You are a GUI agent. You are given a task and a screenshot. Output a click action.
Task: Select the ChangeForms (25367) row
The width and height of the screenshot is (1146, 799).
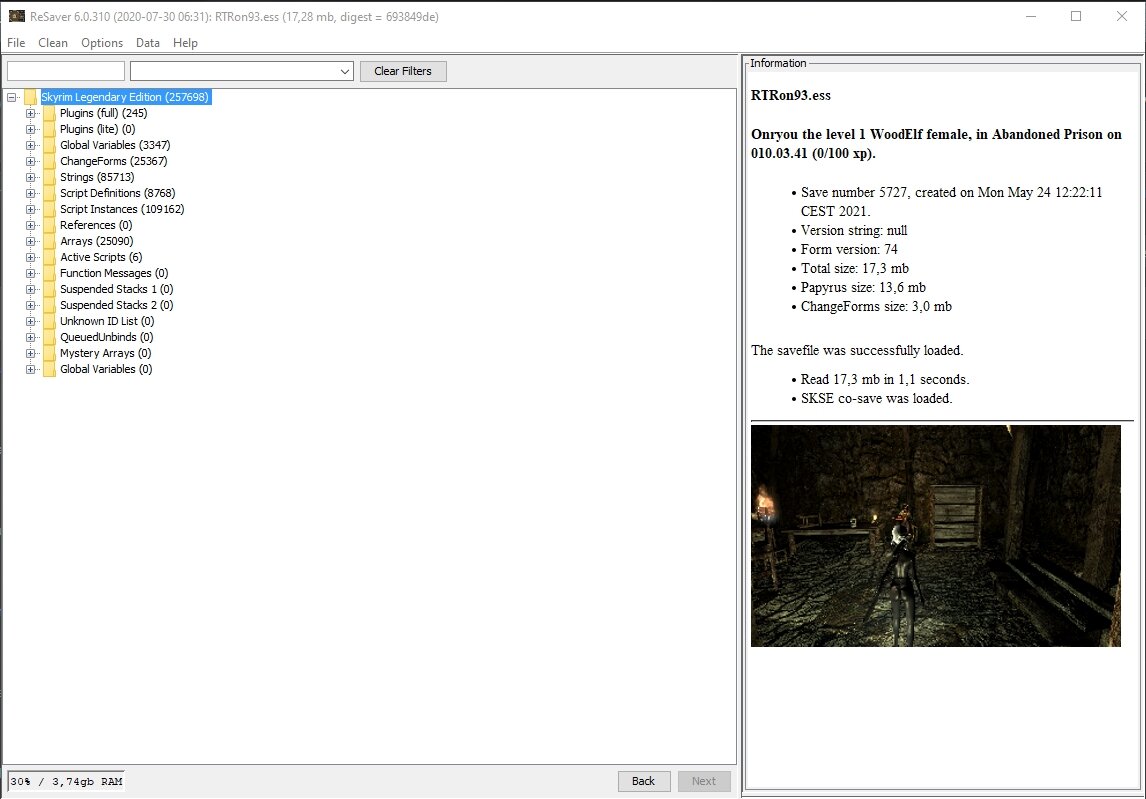[113, 162]
